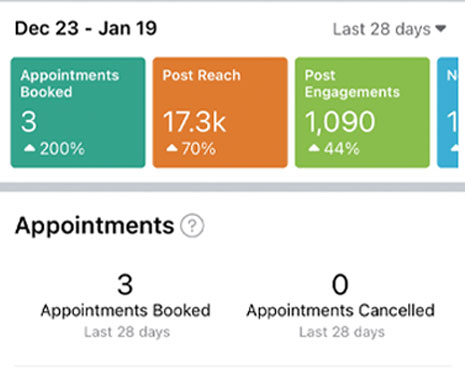Open the Last 28 days dropdown arrow
465x378 pixels.
441,29
